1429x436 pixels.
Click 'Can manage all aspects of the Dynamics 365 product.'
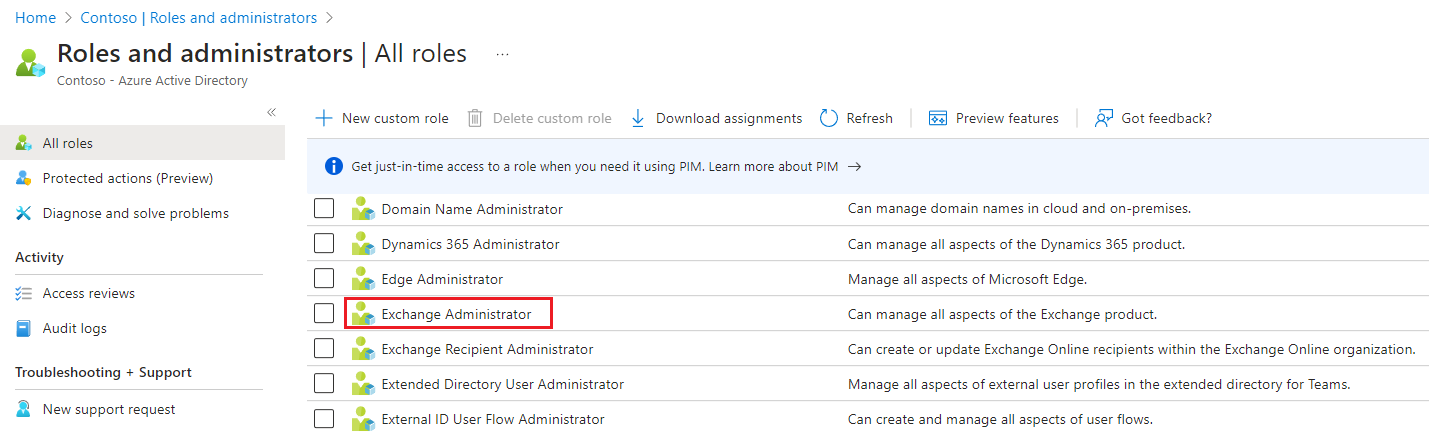coord(1016,244)
